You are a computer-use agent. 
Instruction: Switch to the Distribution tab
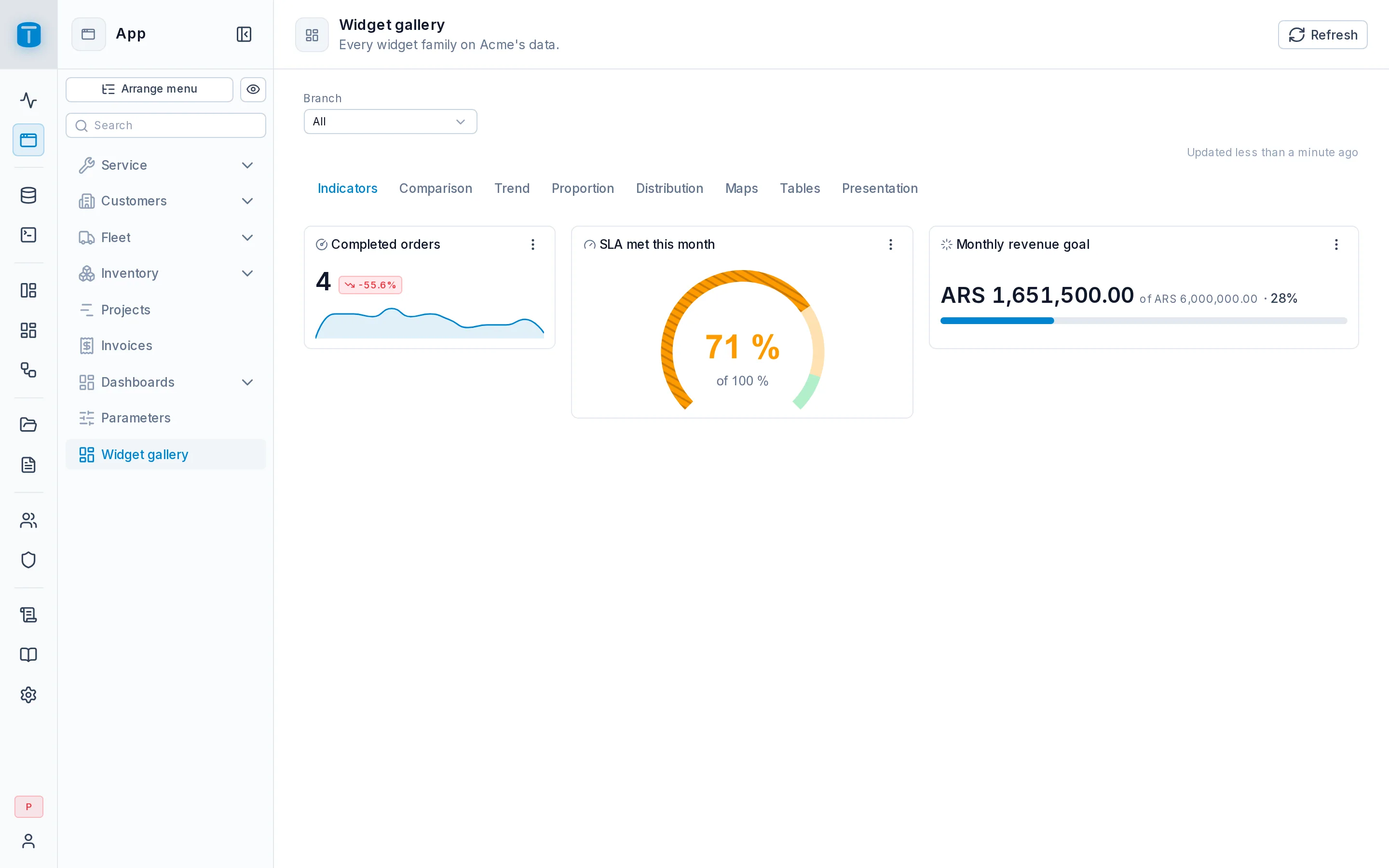coord(669,188)
